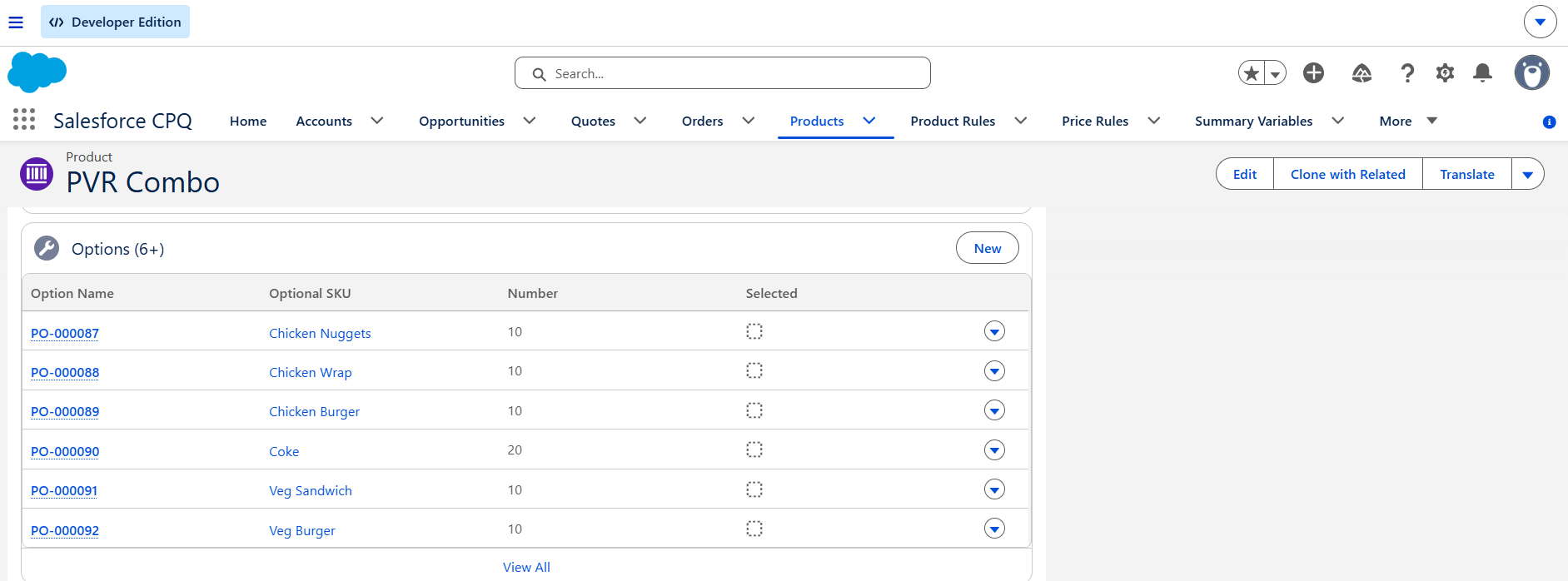The height and width of the screenshot is (581, 1568).
Task: Click the Favorites star icon
Action: 1252,73
